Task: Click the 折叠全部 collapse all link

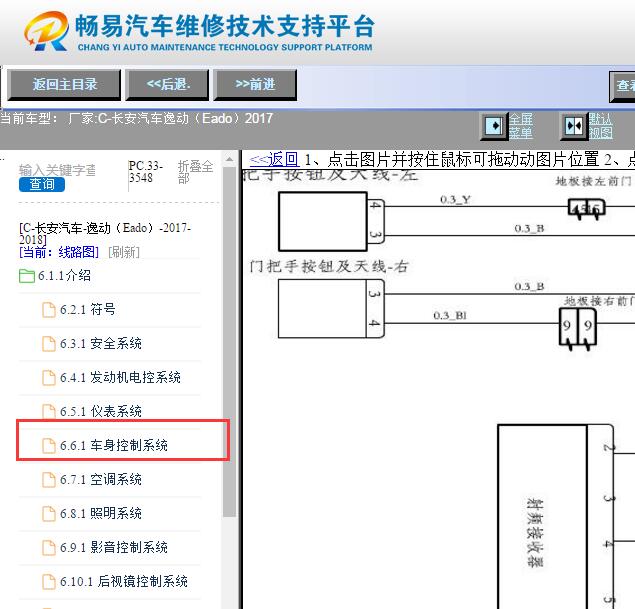Action: pos(195,172)
